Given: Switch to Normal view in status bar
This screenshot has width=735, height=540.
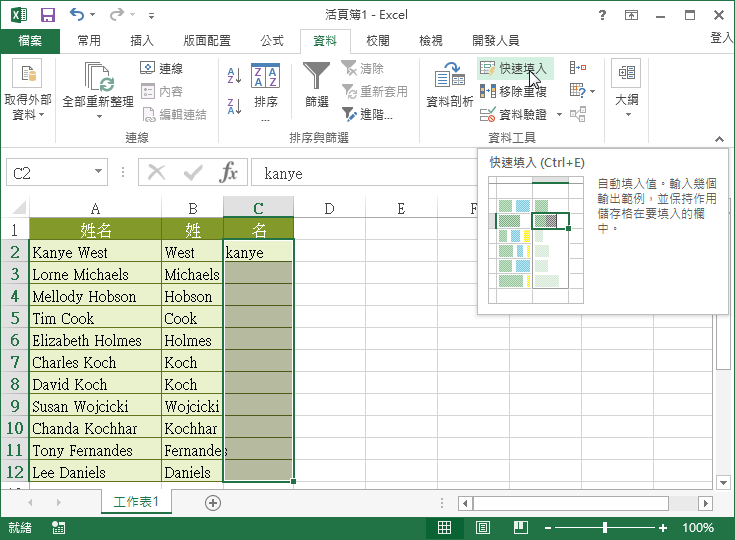Looking at the screenshot, I should pyautogui.click(x=444, y=528).
